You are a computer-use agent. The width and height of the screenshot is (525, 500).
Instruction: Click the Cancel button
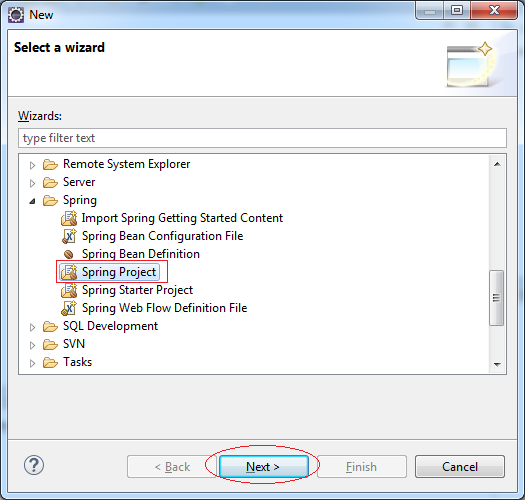click(460, 466)
